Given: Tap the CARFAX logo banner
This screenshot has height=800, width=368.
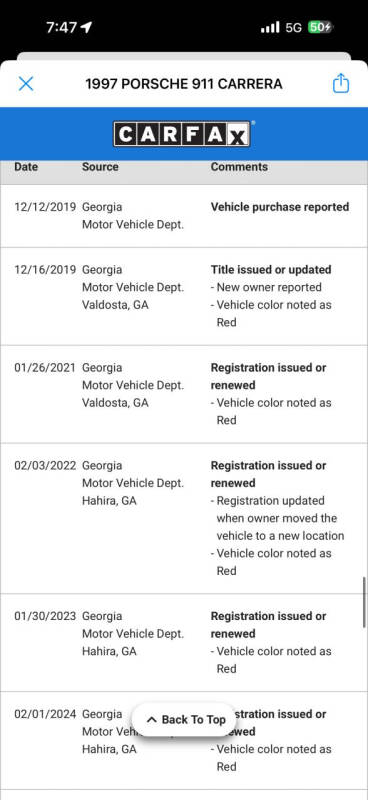Looking at the screenshot, I should (182, 134).
